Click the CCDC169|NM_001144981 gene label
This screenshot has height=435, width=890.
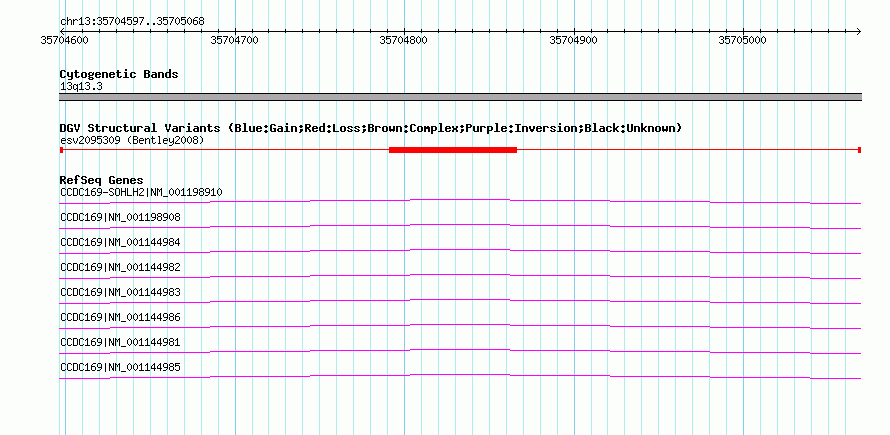(120, 342)
